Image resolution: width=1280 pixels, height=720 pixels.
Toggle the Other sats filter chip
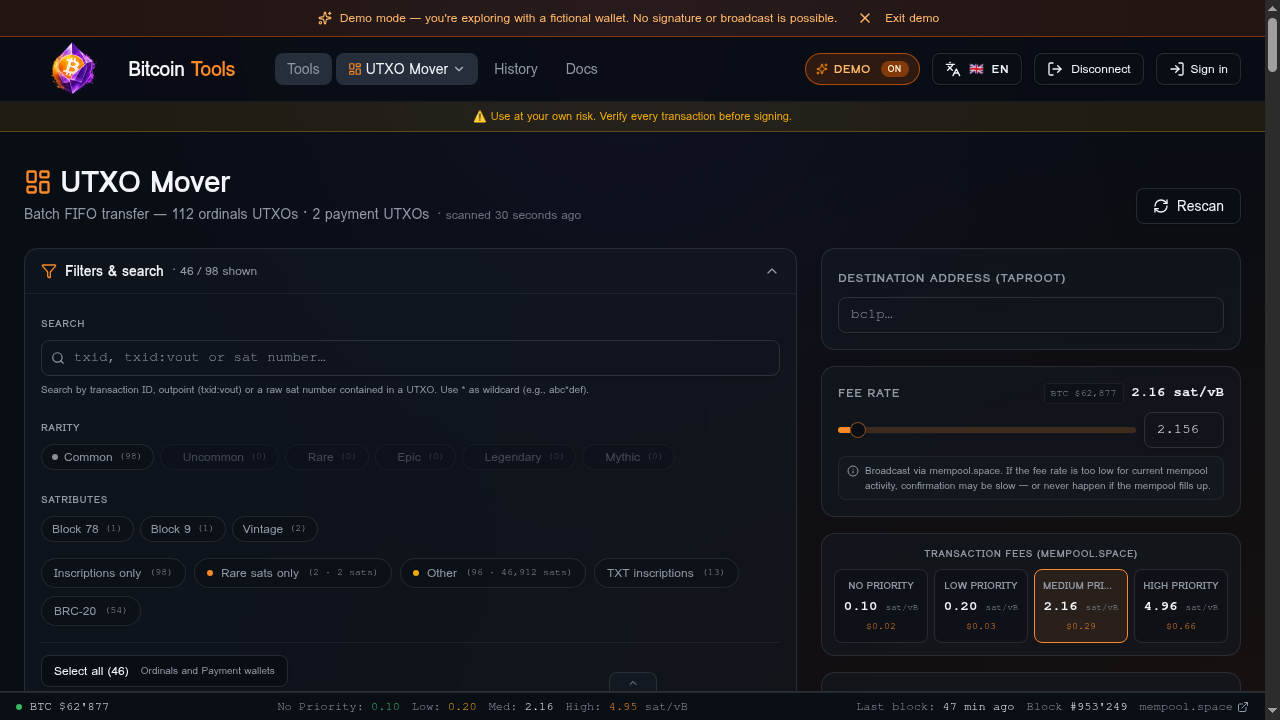pyautogui.click(x=493, y=573)
